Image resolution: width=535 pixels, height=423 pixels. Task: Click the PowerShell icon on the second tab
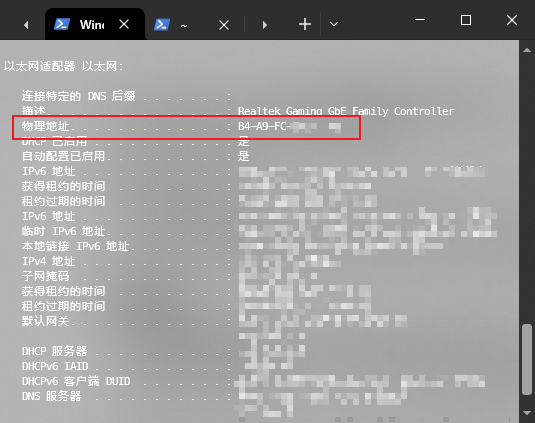click(x=162, y=25)
